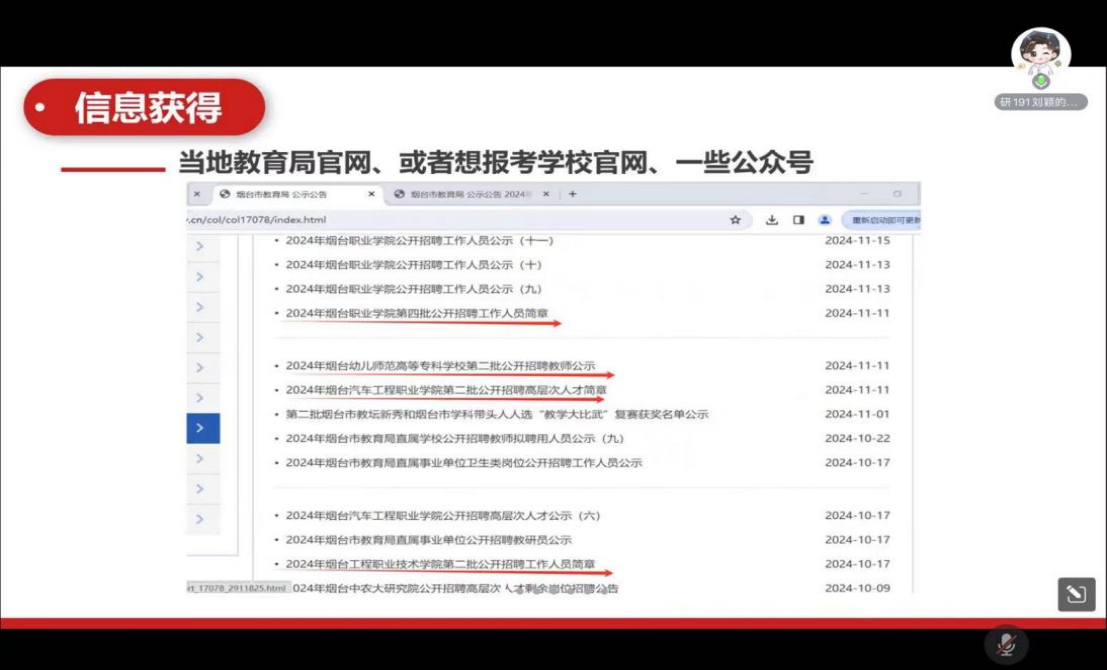Viewport: 1107px width, 670px height.
Task: Unmute the microphone at bottom right
Action: (1007, 645)
